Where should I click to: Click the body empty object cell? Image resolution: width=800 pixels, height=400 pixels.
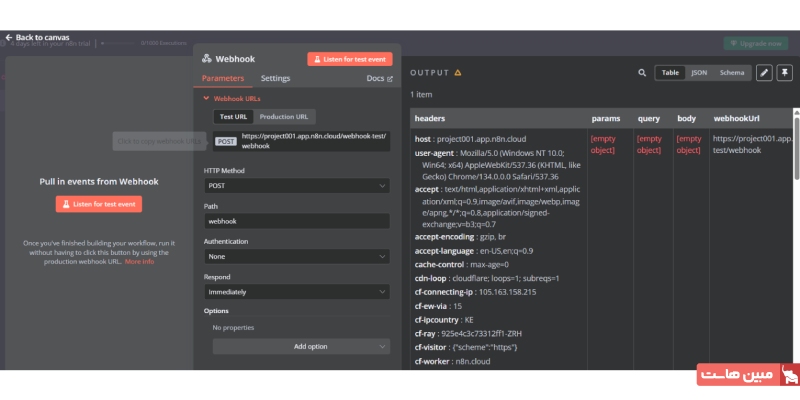click(x=689, y=144)
